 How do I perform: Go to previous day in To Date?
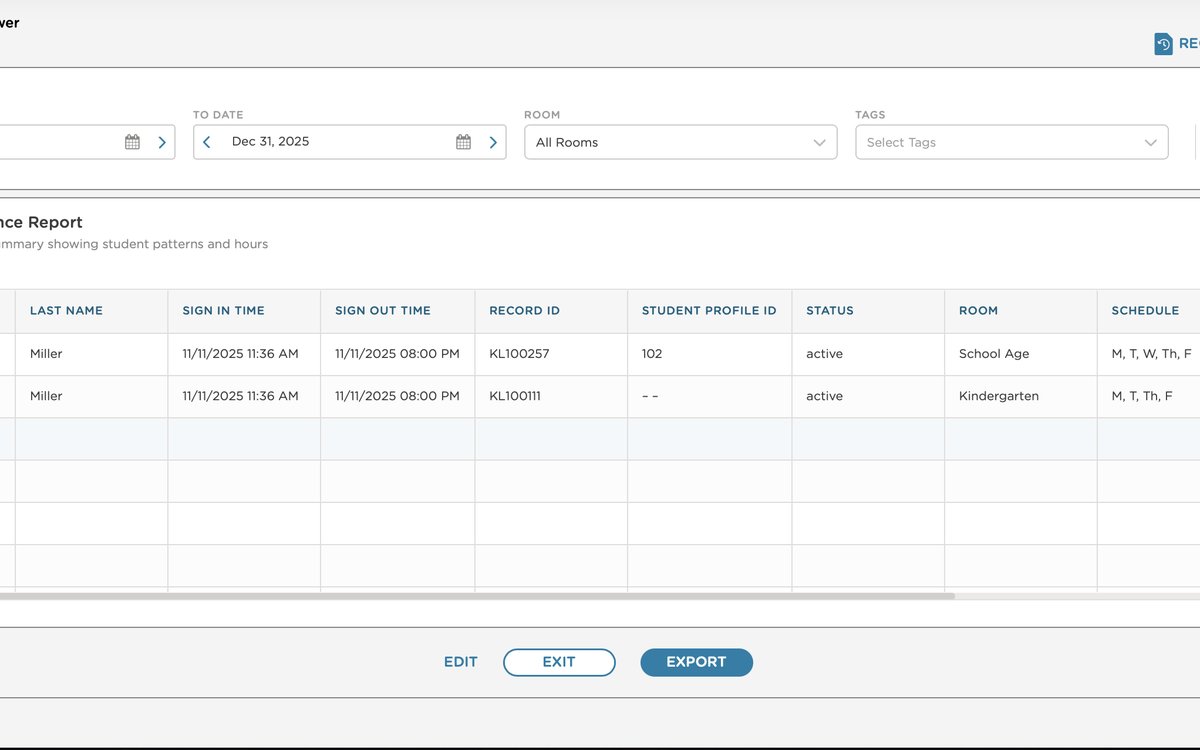pyautogui.click(x=207, y=142)
